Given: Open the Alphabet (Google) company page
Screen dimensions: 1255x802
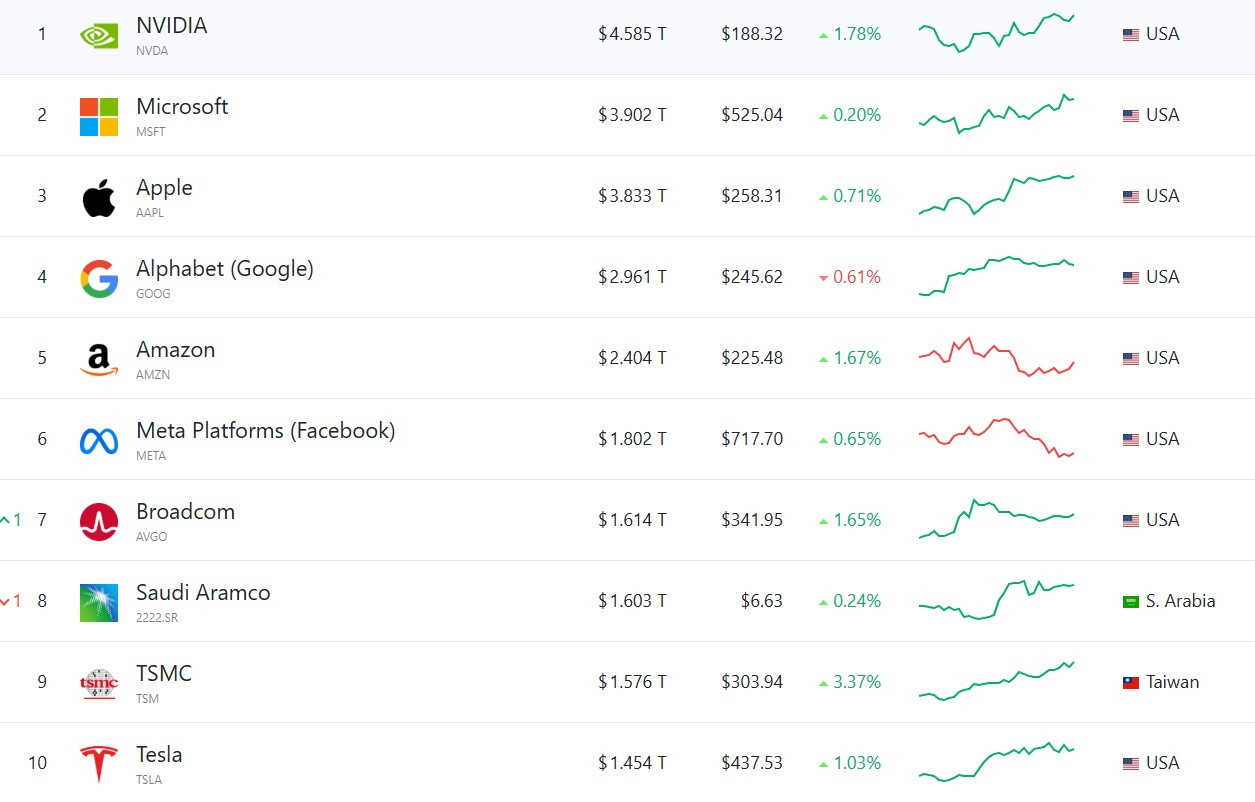Looking at the screenshot, I should 225,269.
